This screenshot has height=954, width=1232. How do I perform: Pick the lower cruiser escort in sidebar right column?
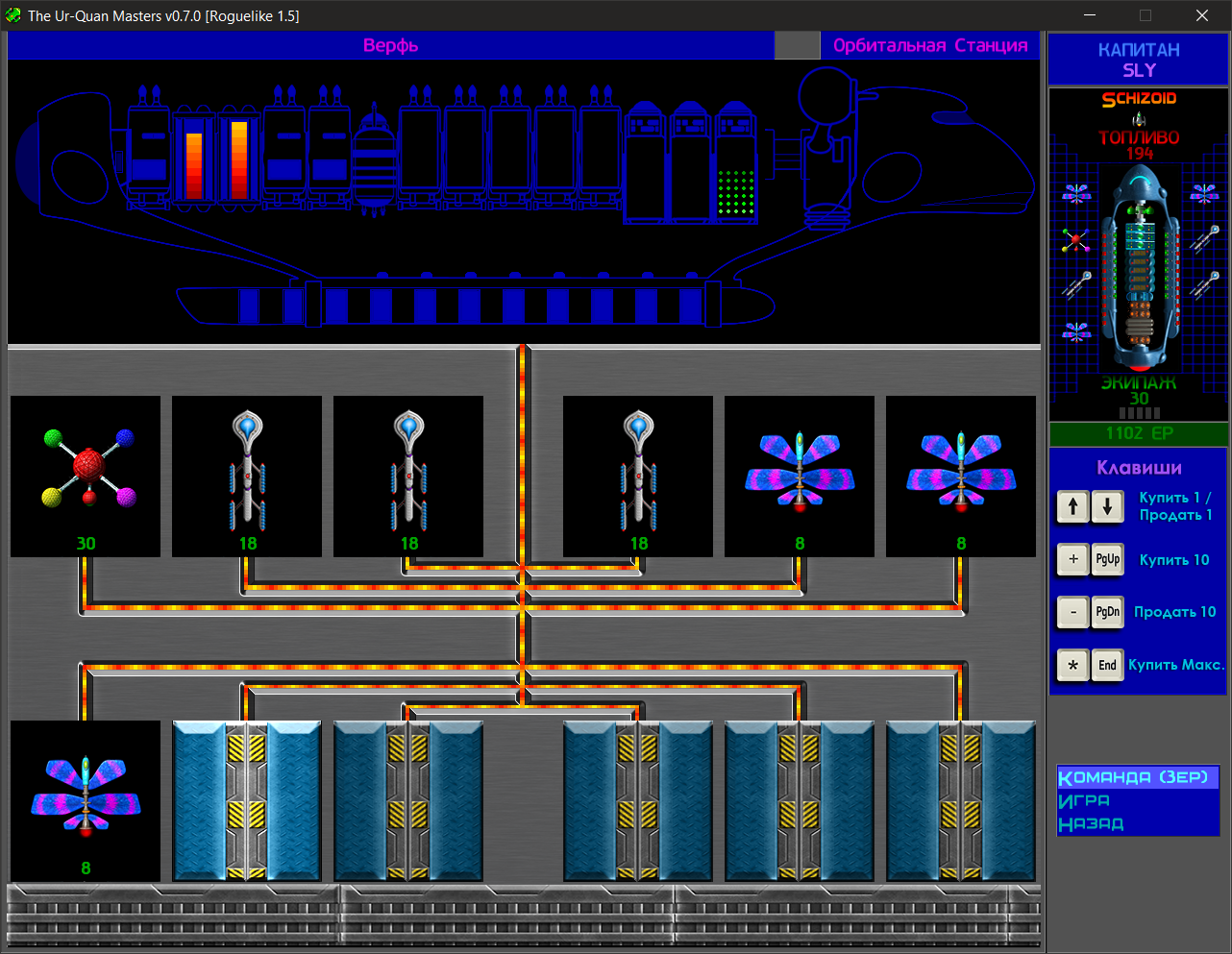pos(1204,284)
